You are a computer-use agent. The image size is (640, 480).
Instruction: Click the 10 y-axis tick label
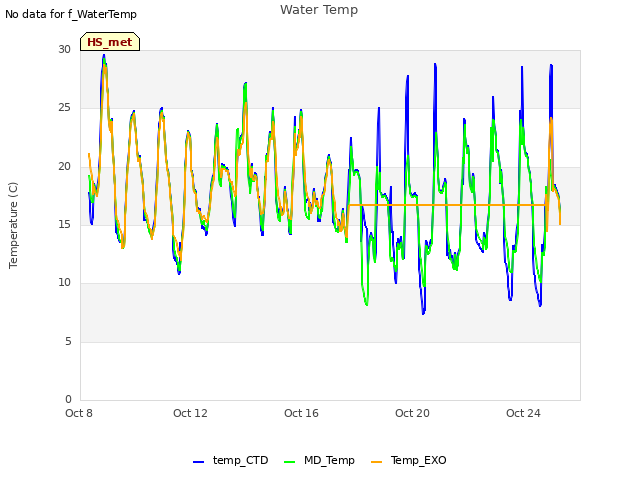tap(64, 282)
